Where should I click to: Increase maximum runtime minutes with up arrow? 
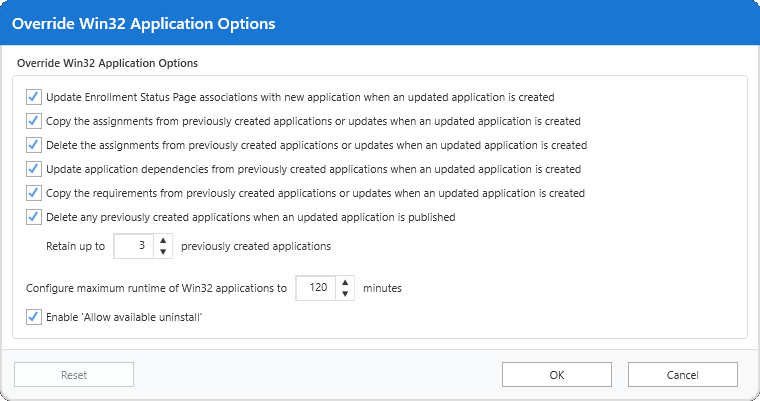[x=345, y=282]
